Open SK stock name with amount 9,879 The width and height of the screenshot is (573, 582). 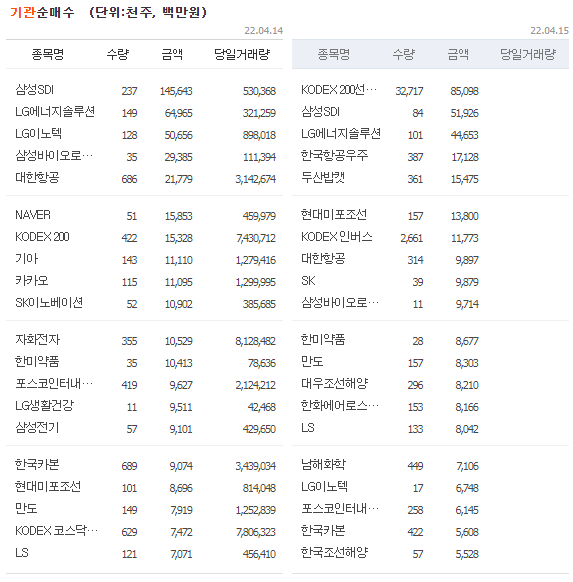click(x=308, y=281)
